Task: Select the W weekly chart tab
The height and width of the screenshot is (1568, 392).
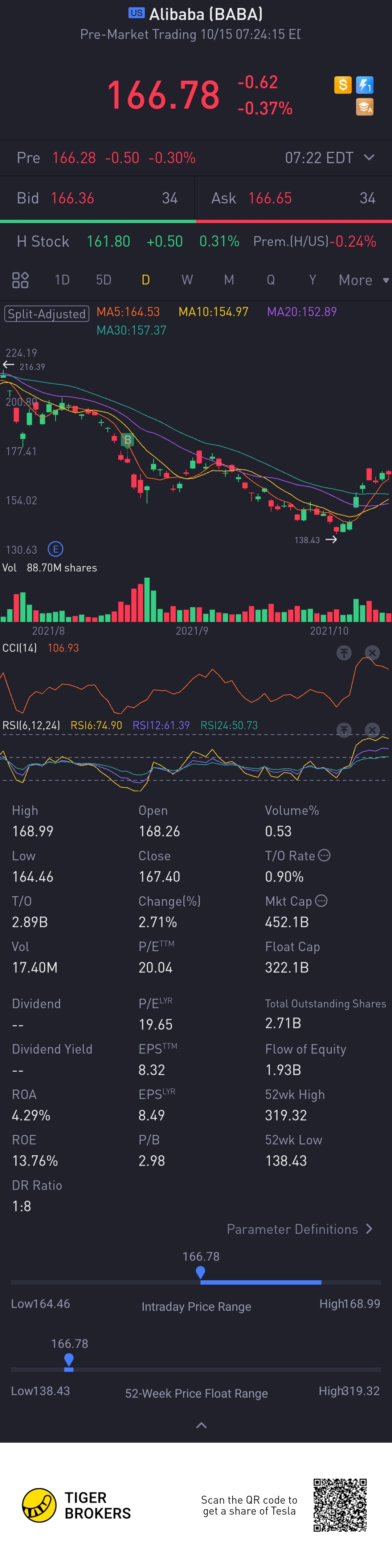Action: [x=187, y=280]
